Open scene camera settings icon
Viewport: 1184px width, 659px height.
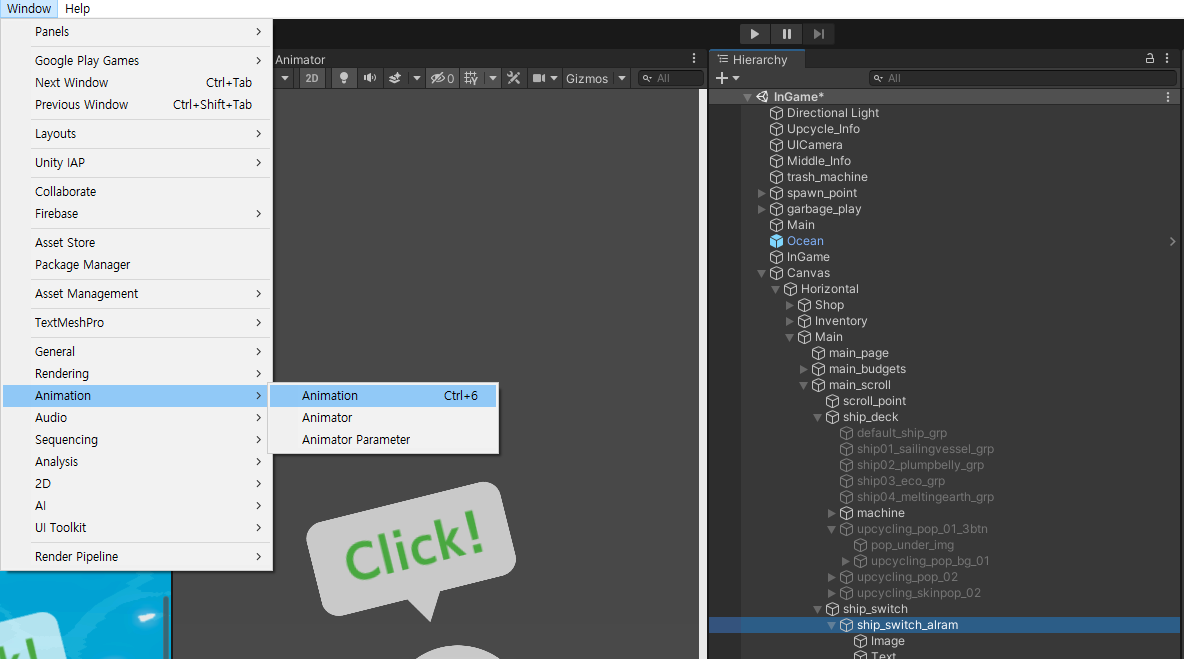[539, 79]
